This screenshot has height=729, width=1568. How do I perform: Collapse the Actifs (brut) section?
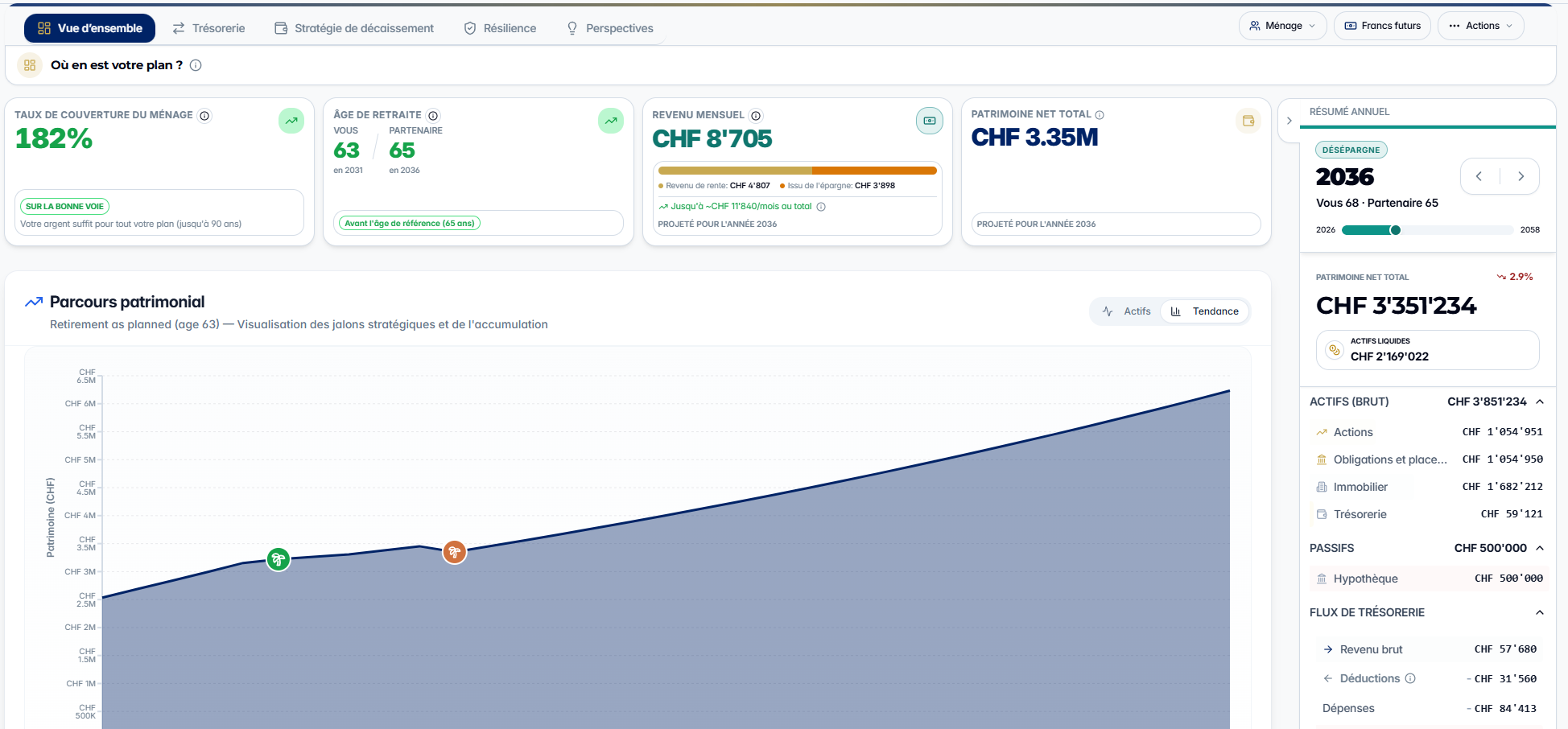point(1540,402)
